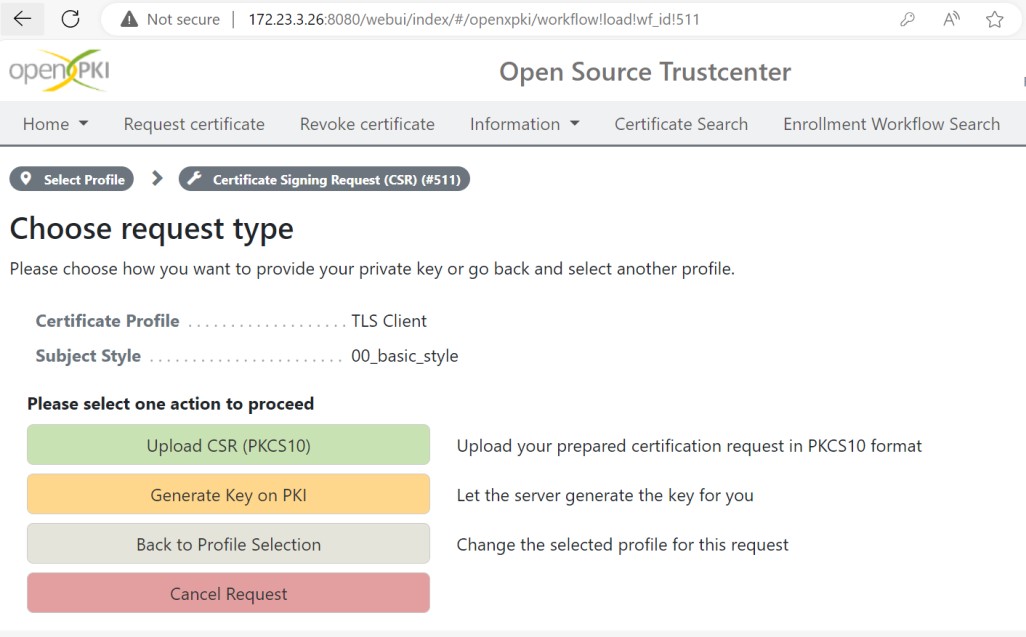Open the Revoke certificate menu item
The image size is (1026, 637).
[x=367, y=124]
